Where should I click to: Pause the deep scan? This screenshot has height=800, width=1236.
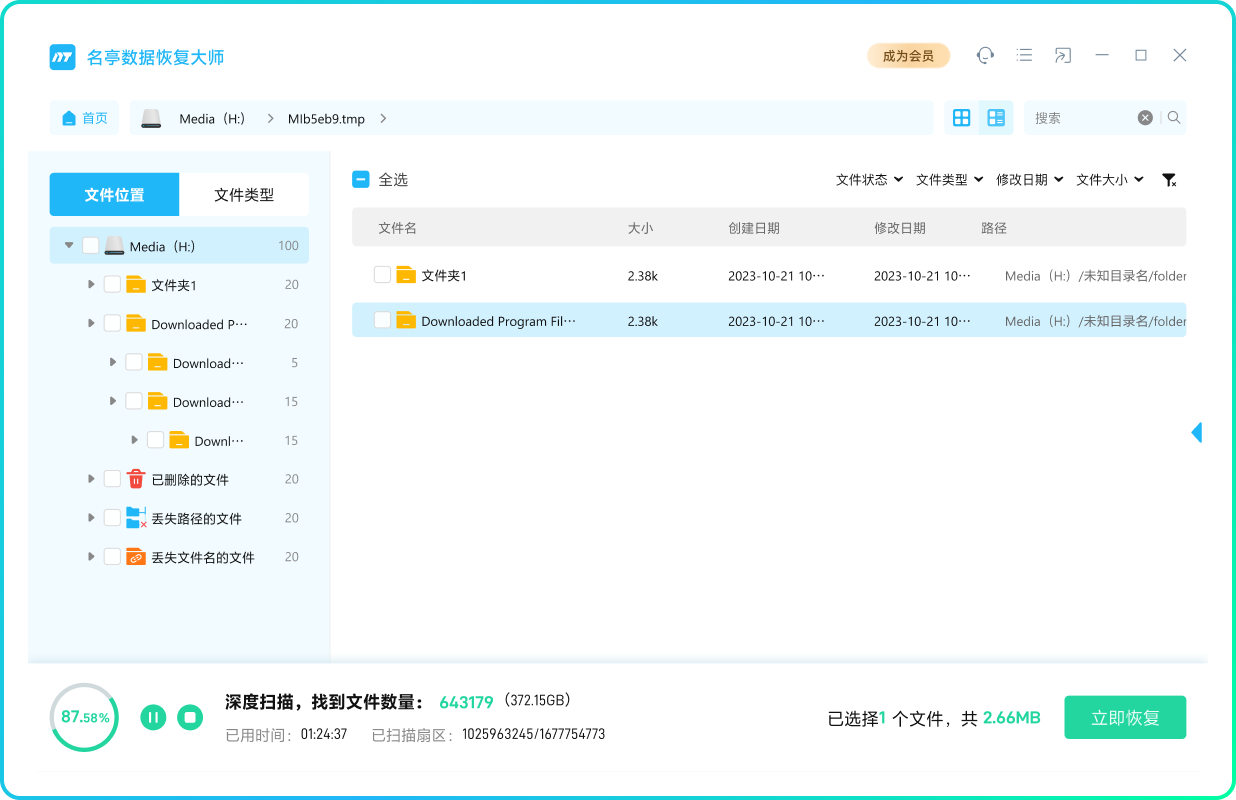[x=153, y=717]
